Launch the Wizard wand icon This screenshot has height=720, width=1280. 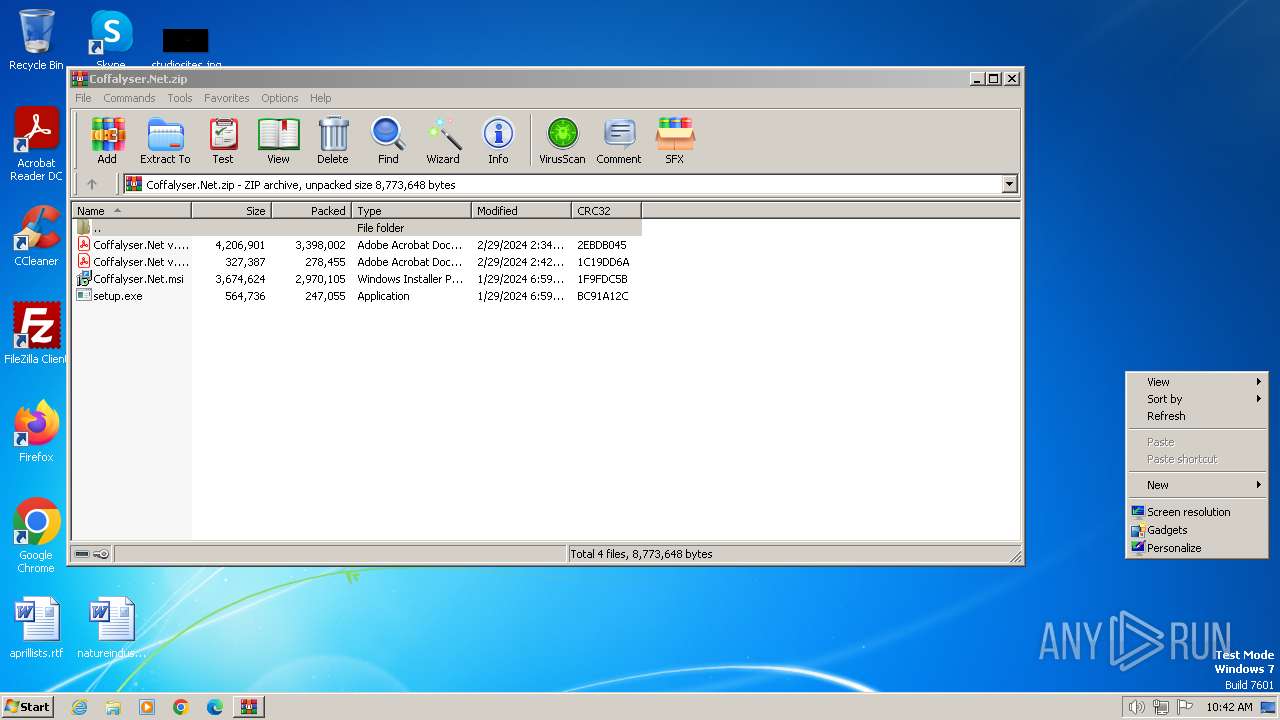(x=443, y=141)
